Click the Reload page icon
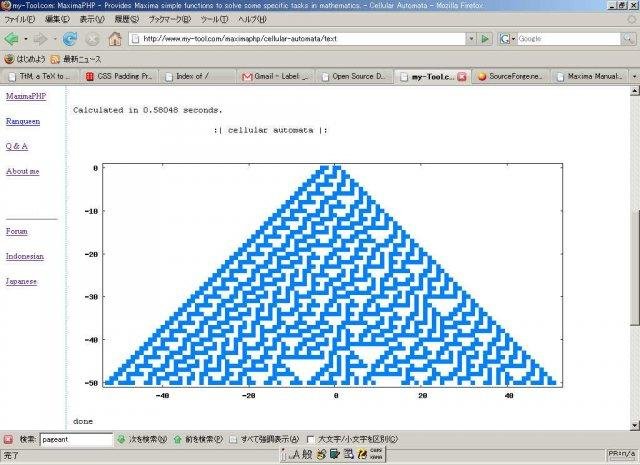 tap(69, 39)
